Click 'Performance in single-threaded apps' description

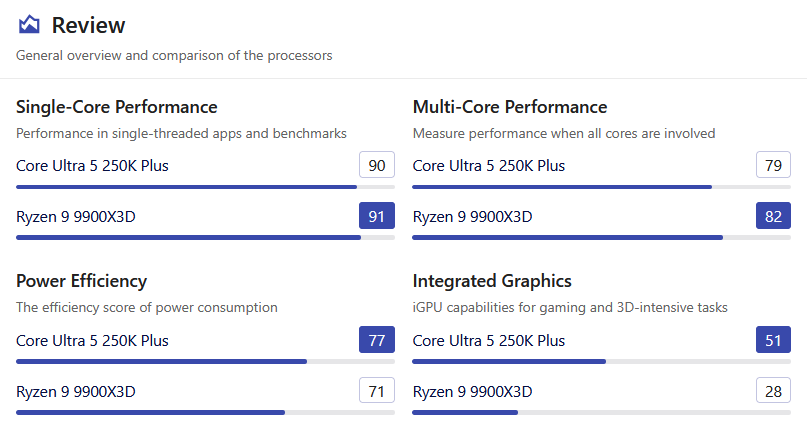[181, 134]
